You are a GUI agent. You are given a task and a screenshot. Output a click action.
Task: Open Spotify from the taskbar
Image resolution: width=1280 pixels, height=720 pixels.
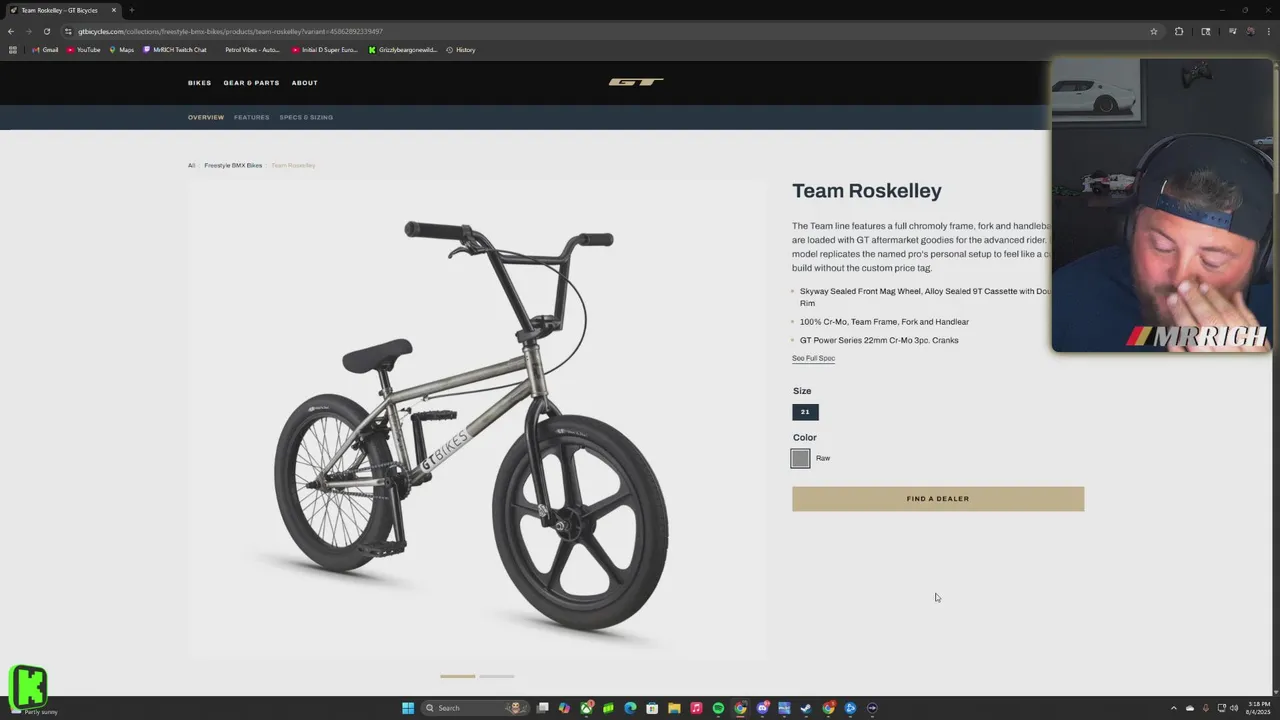718,708
